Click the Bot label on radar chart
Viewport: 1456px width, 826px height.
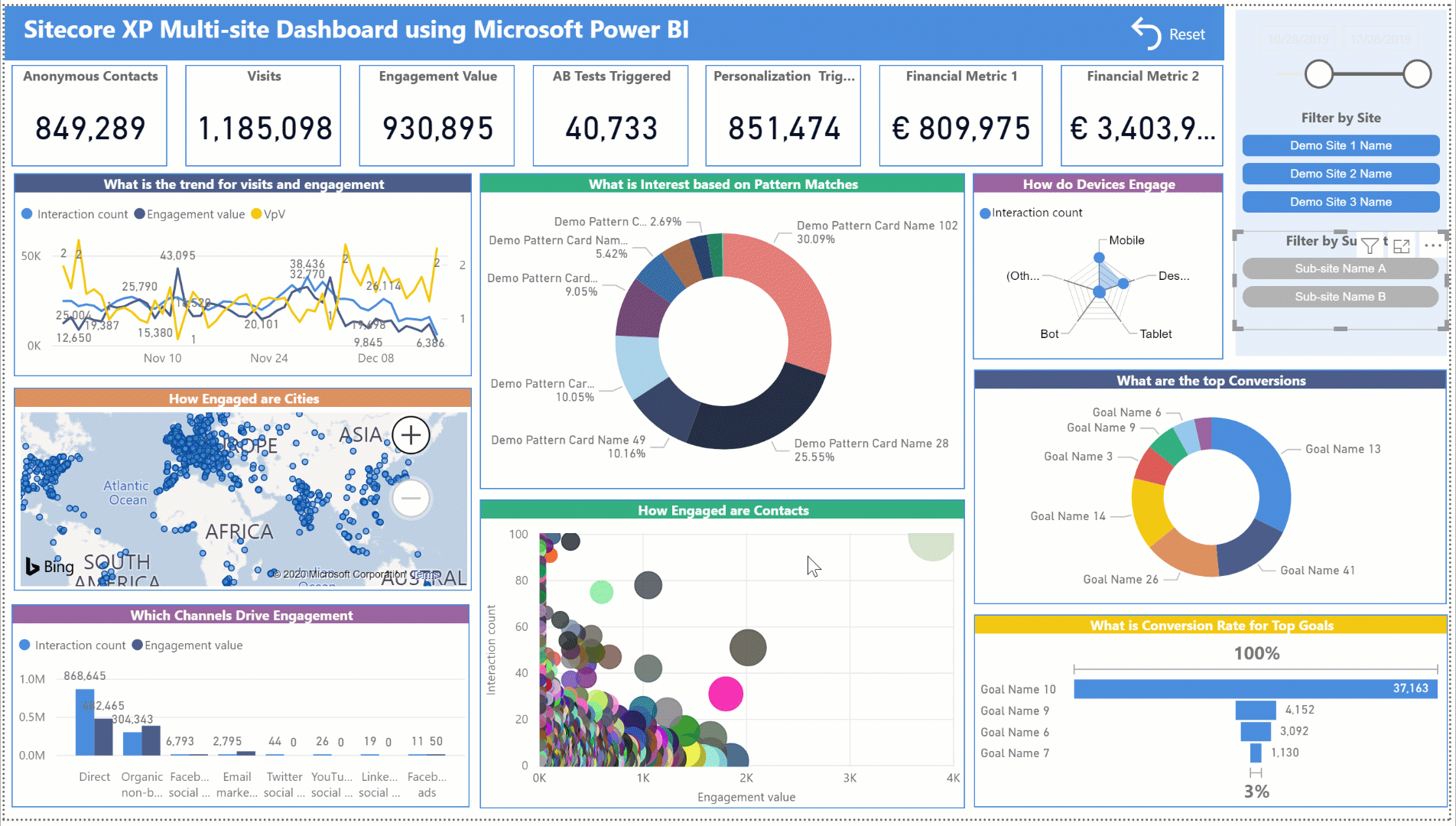pyautogui.click(x=1049, y=334)
